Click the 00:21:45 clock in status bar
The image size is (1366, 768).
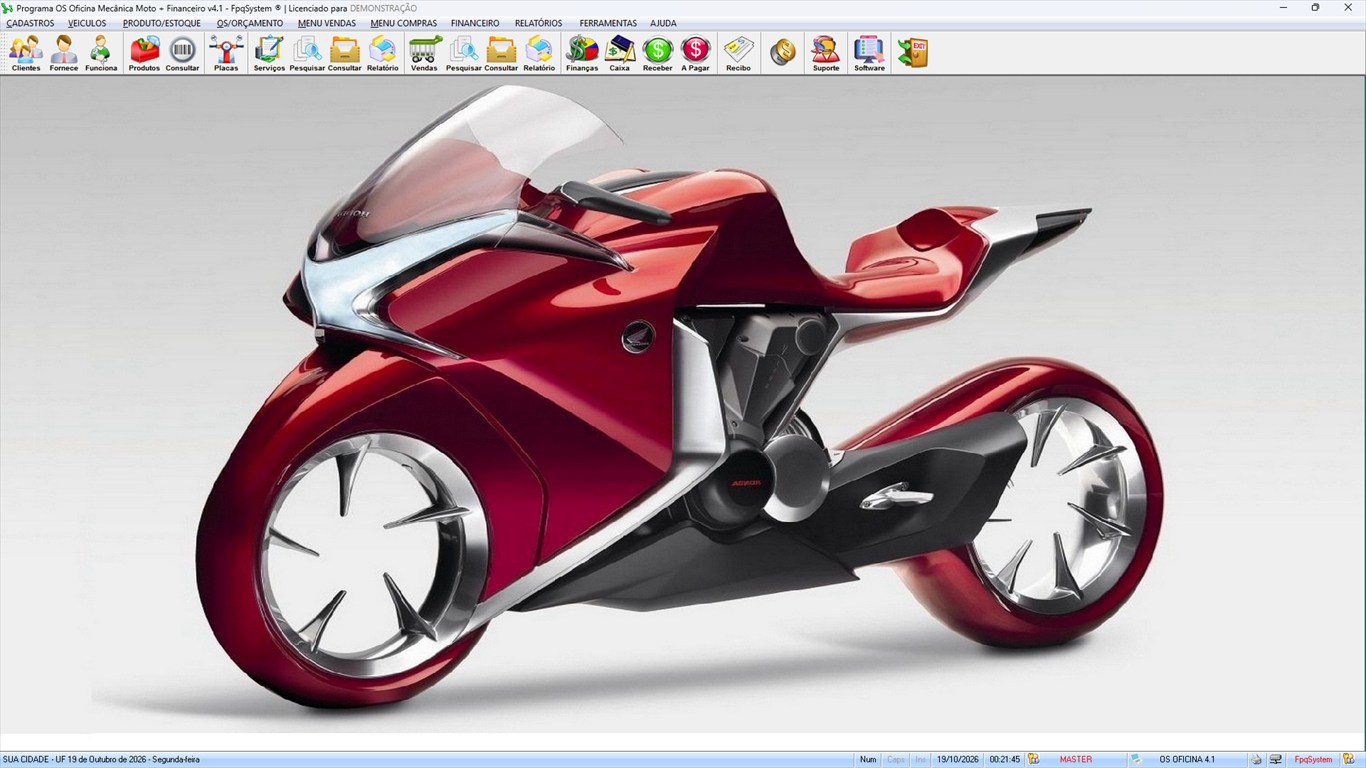(1005, 759)
